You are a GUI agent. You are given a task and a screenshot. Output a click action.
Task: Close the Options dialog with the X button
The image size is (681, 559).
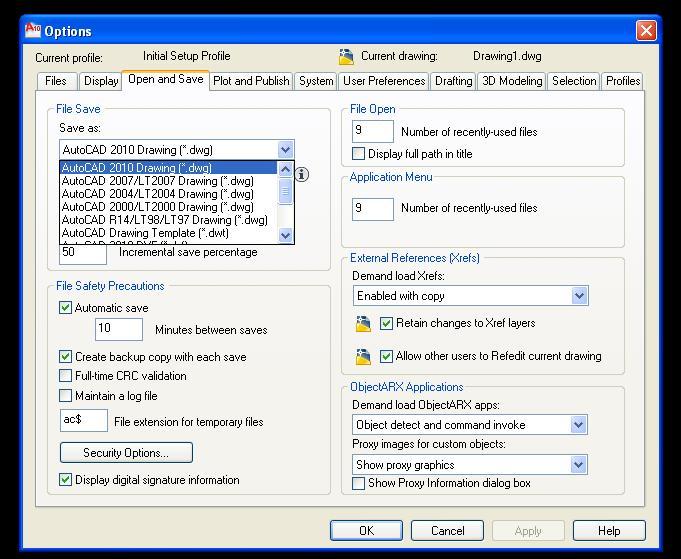[646, 31]
